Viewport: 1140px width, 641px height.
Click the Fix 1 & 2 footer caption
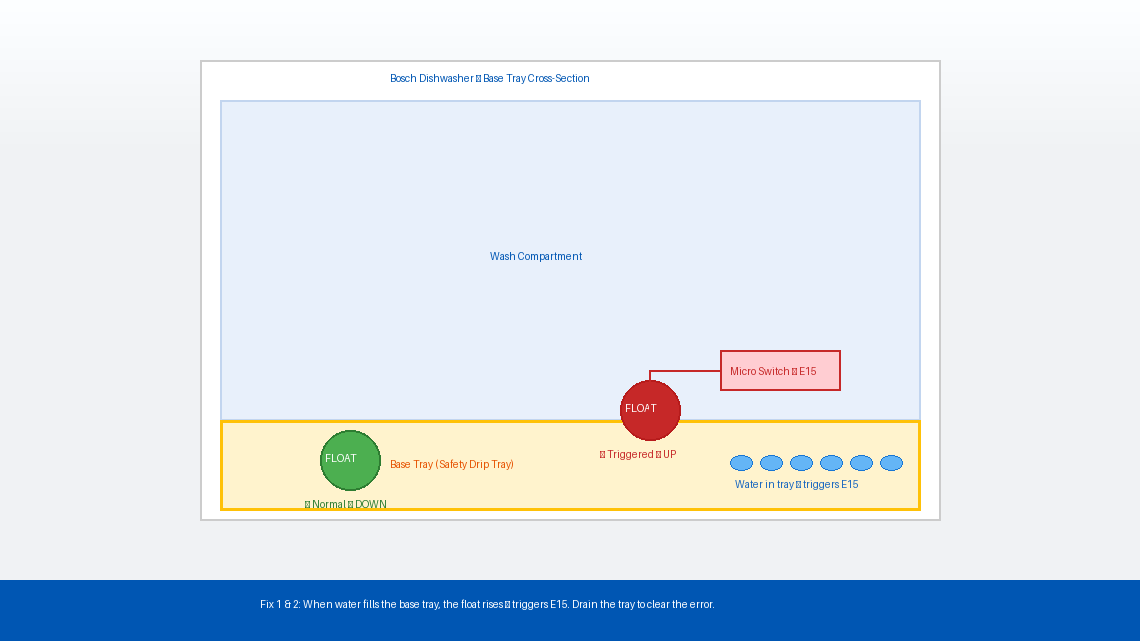pyautogui.click(x=487, y=605)
